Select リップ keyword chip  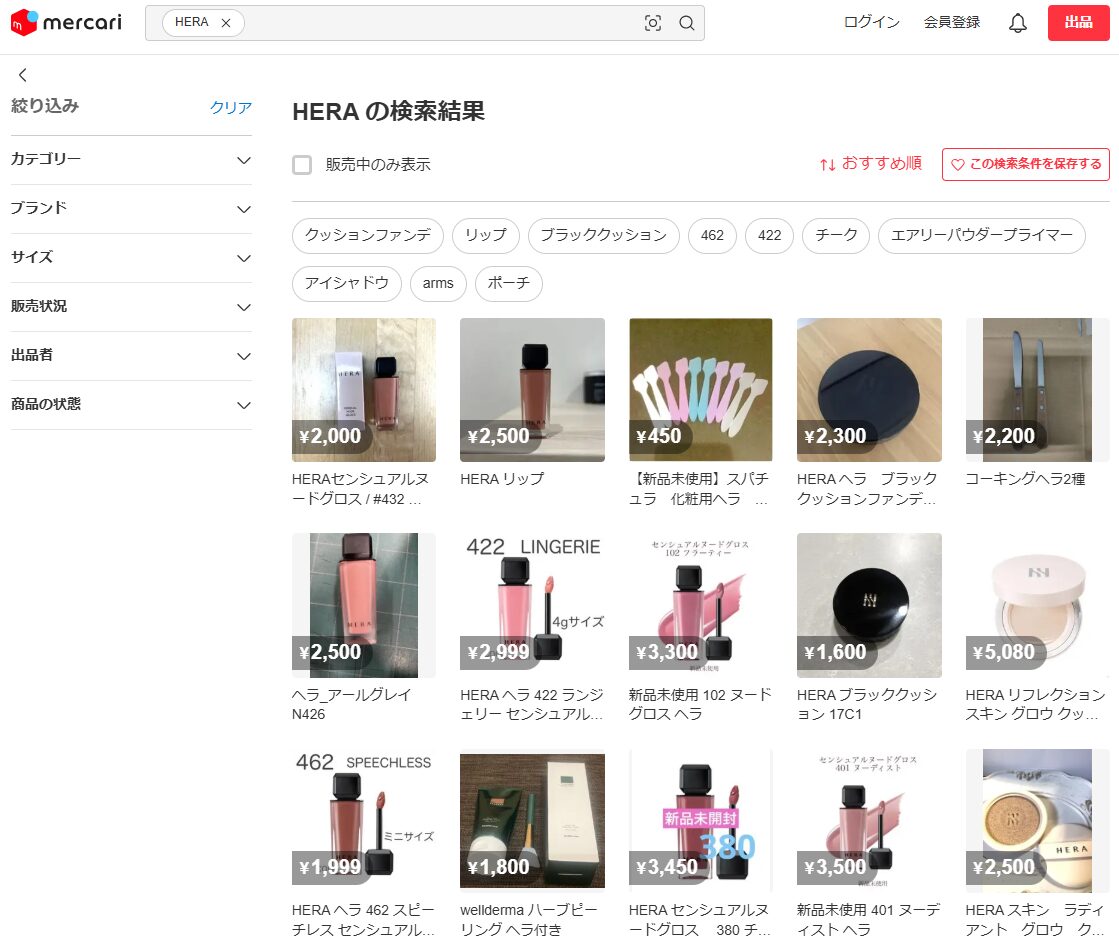[485, 236]
